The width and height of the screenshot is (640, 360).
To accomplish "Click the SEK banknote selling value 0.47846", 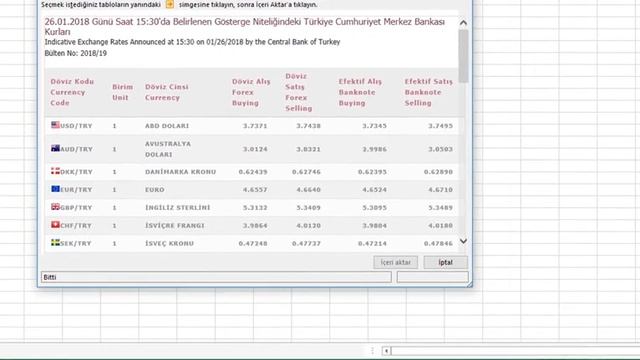I will 438,244.
